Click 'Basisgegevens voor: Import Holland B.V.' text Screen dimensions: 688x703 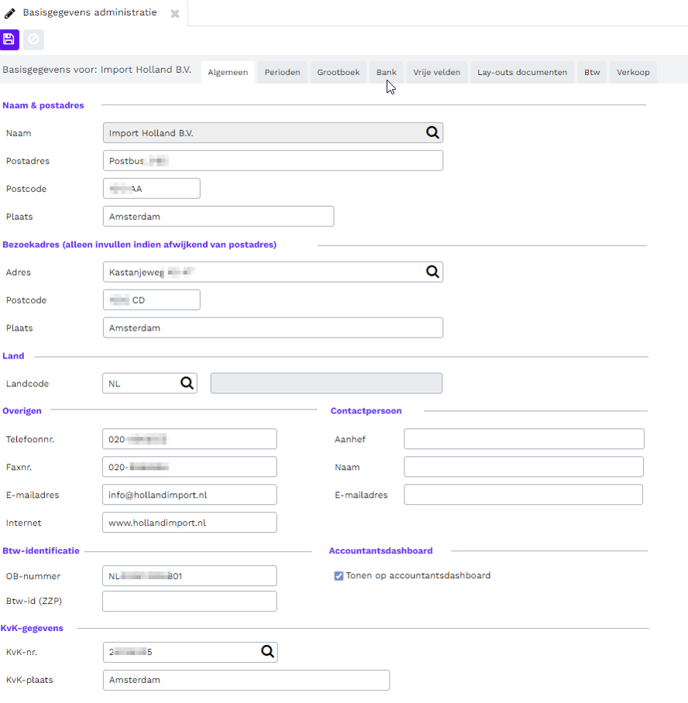pyautogui.click(x=97, y=69)
